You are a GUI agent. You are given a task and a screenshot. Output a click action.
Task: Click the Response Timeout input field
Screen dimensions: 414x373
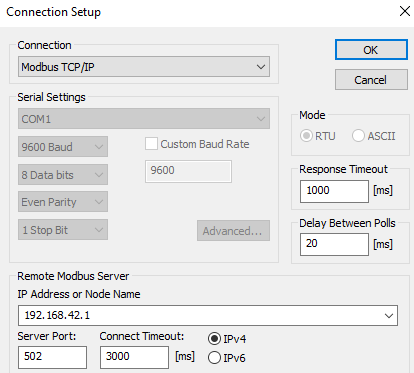[x=334, y=191]
